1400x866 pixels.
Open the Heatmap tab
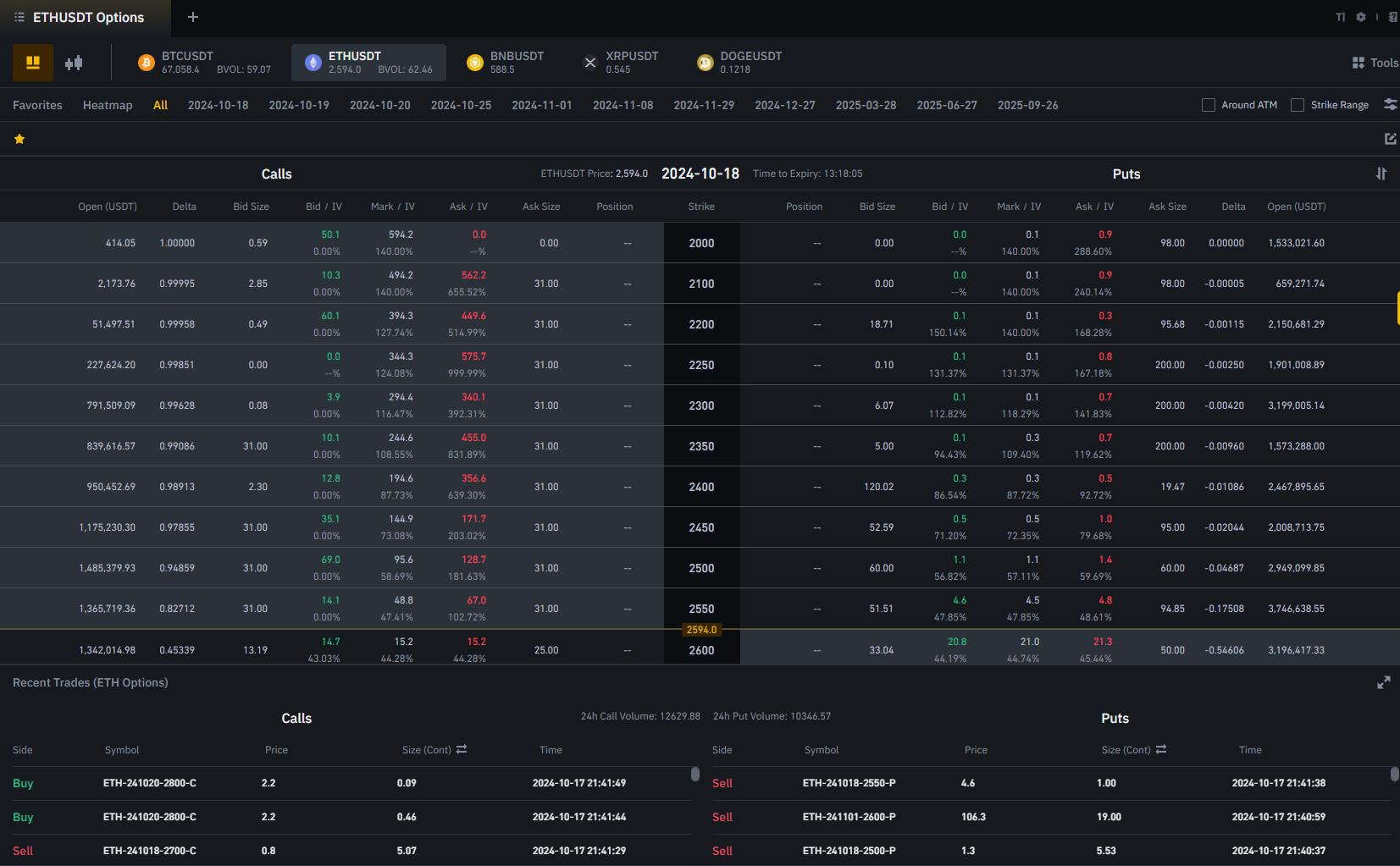point(108,105)
